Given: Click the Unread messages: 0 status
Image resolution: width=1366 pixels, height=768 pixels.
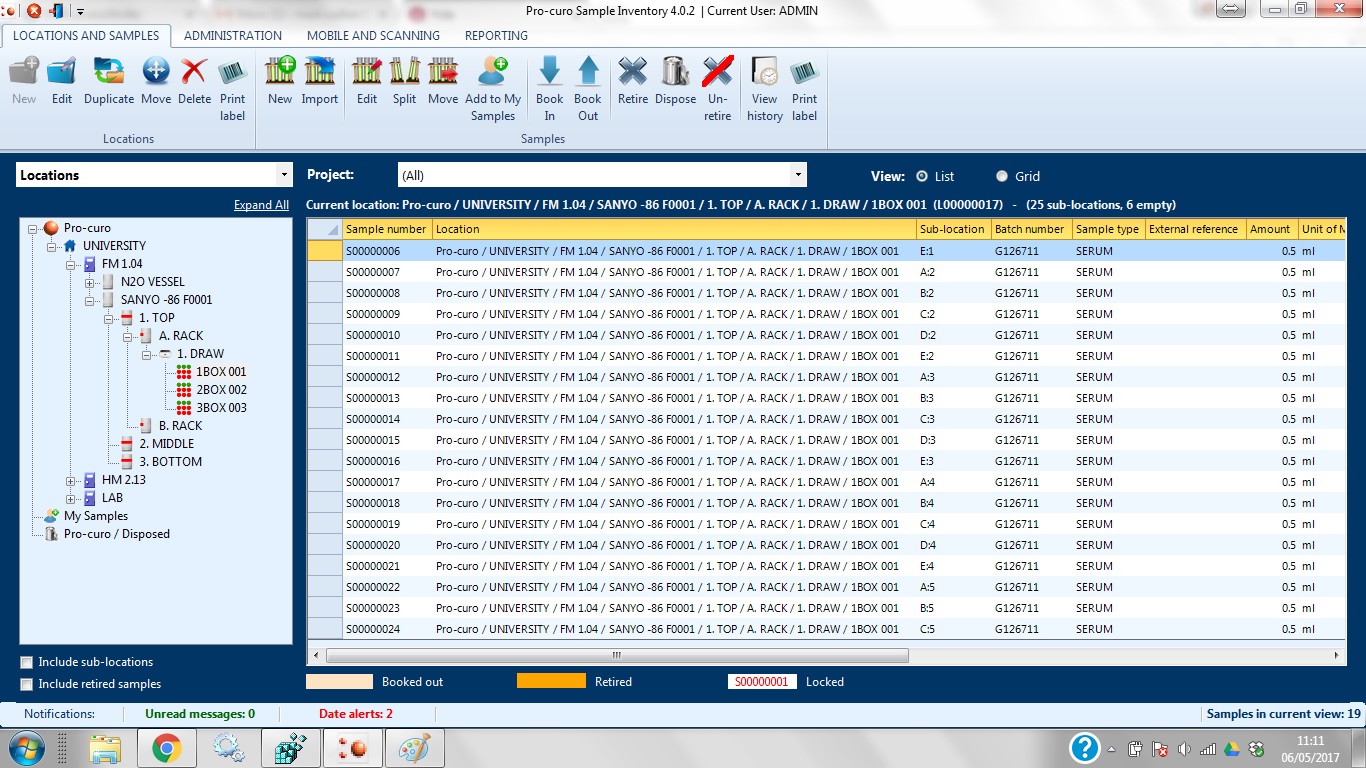Looking at the screenshot, I should (x=200, y=714).
